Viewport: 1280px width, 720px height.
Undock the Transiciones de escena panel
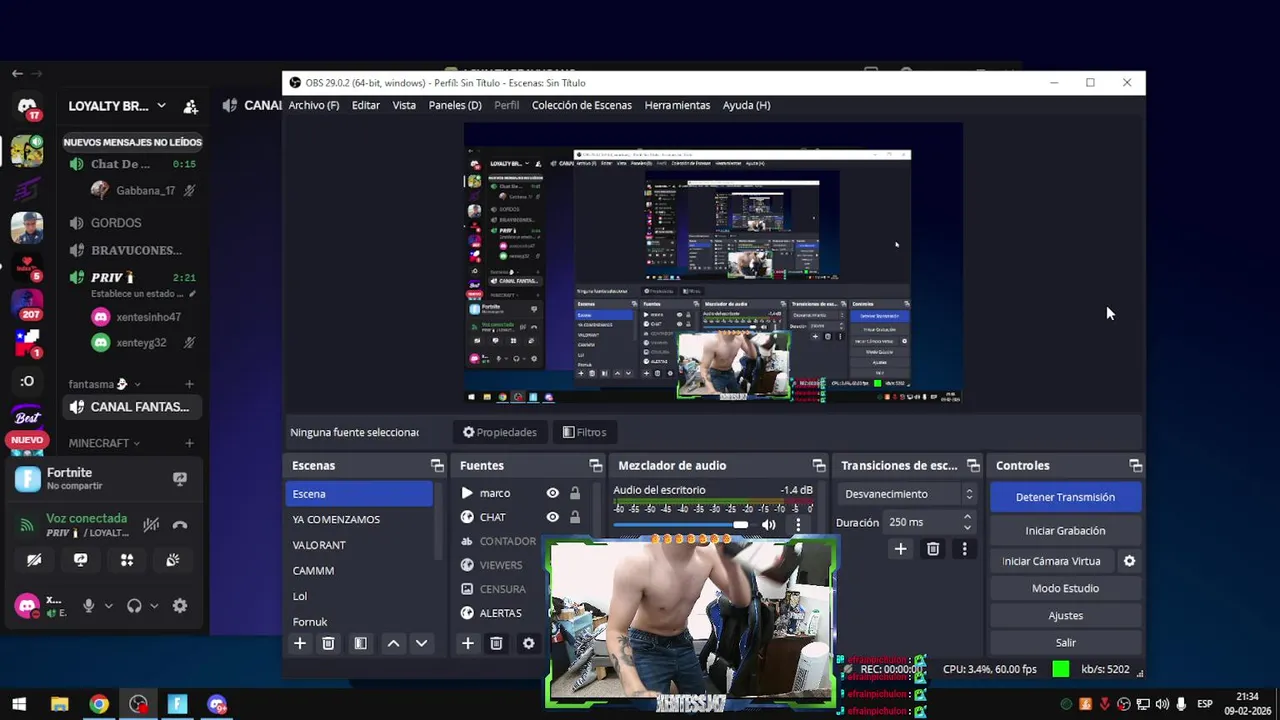(x=973, y=466)
